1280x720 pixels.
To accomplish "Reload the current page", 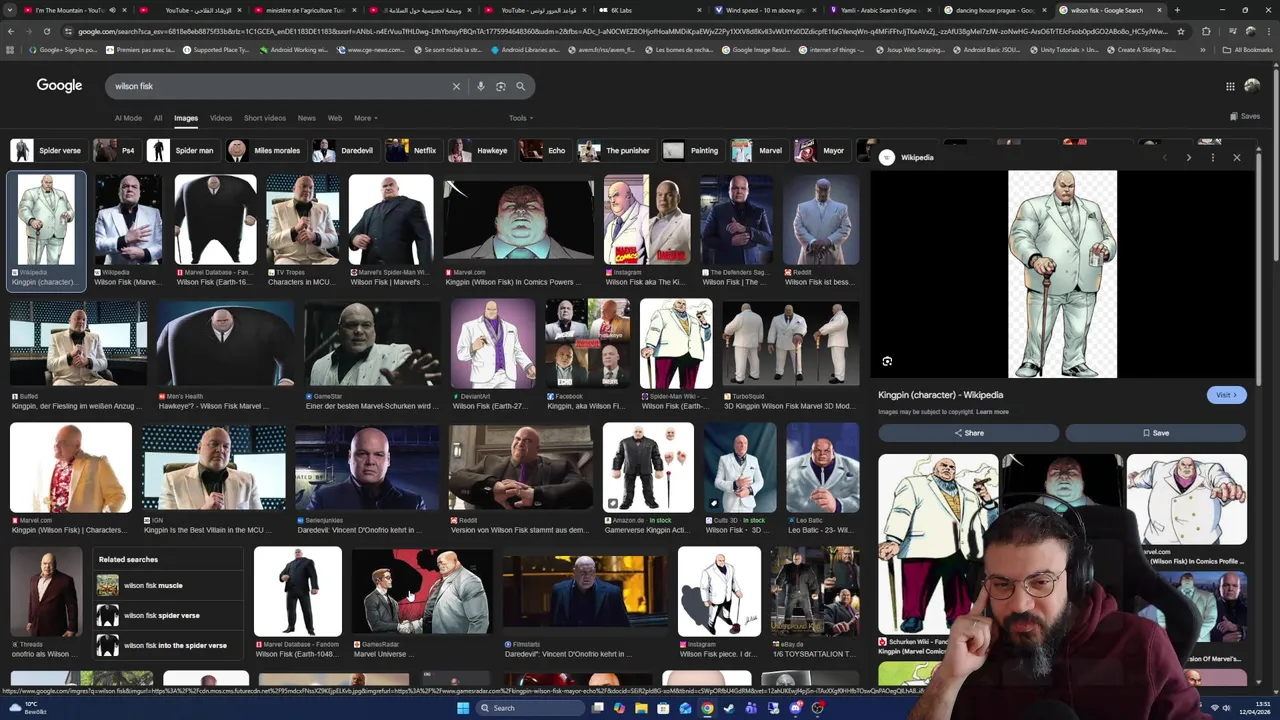I will (x=46, y=31).
